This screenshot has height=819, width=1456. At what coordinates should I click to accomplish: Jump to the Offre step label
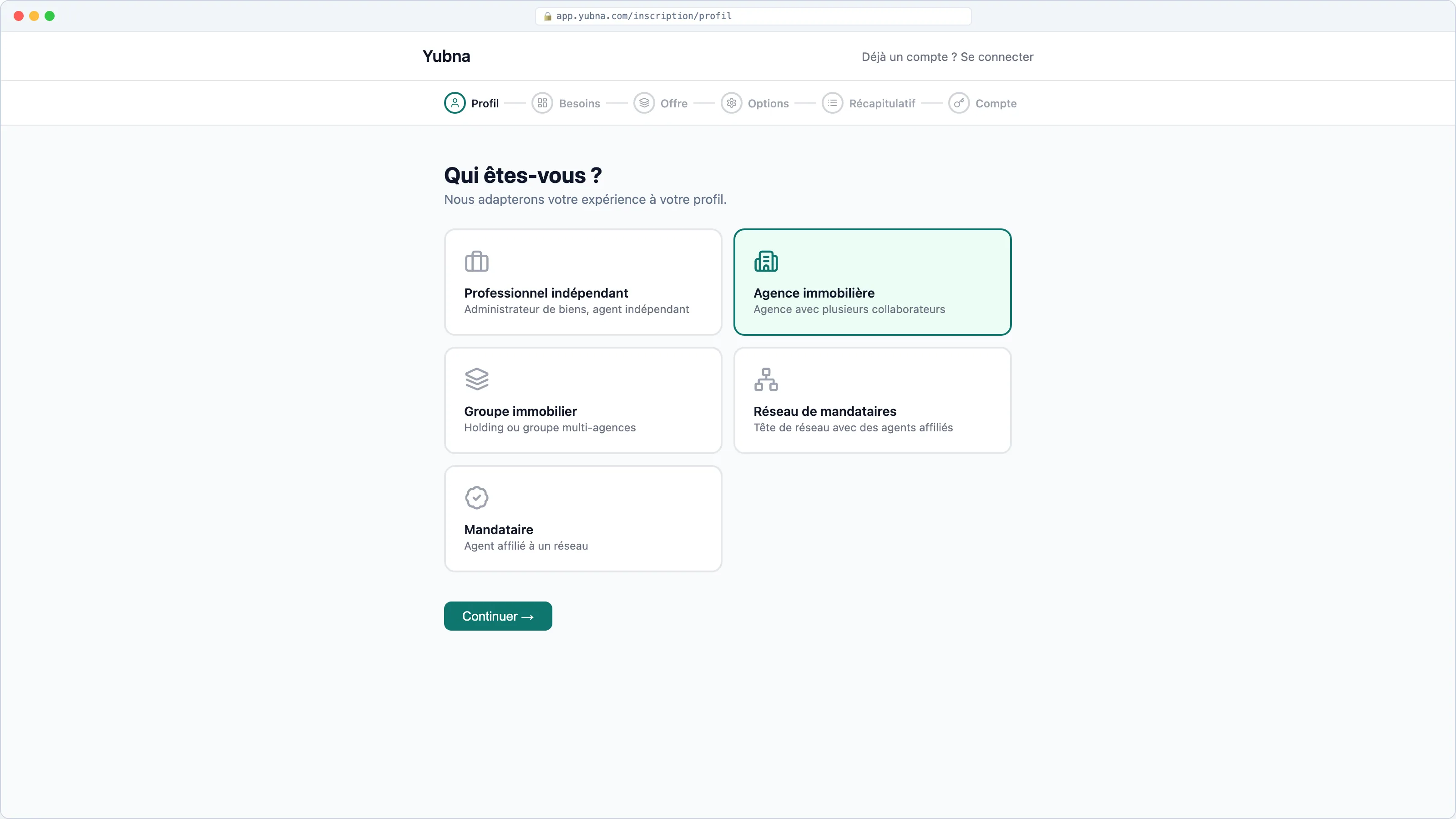pos(674,103)
